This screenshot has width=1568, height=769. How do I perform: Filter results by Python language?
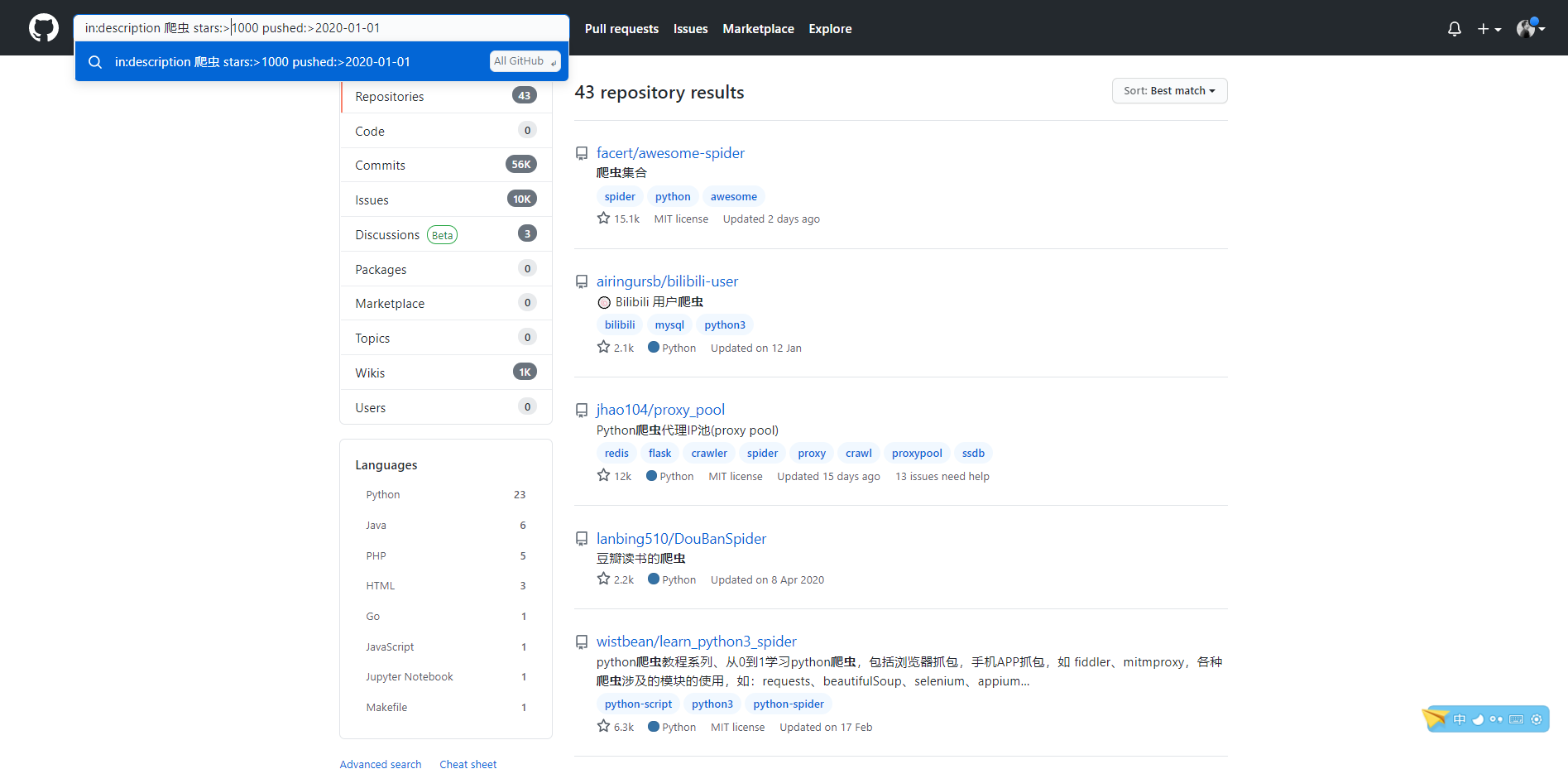pos(446,495)
